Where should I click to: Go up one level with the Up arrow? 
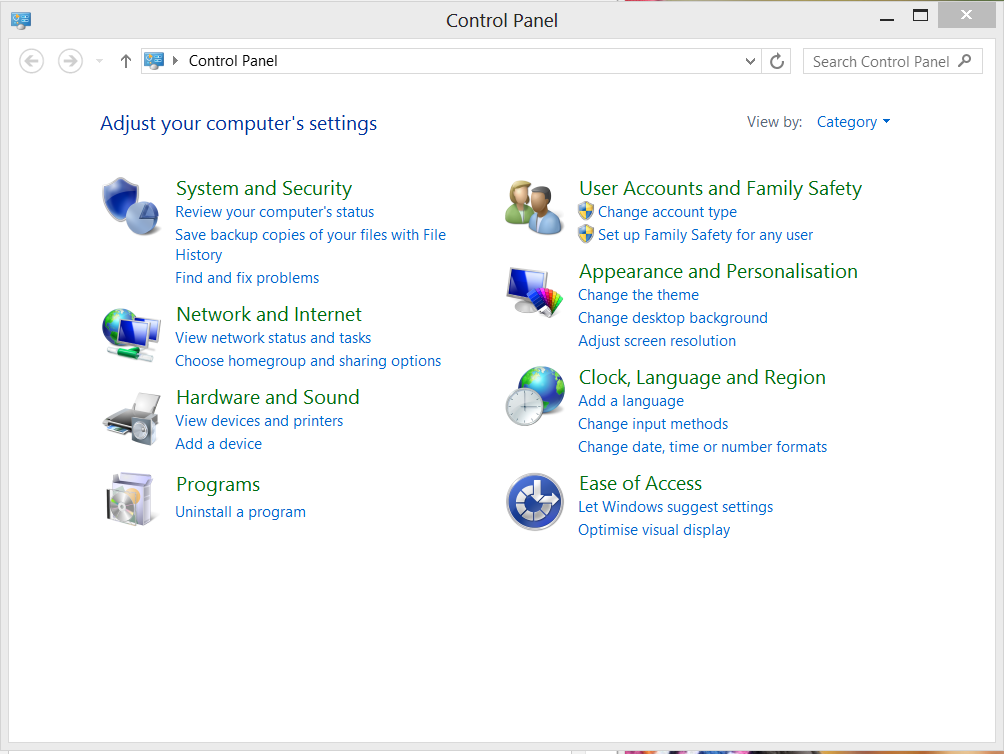click(x=126, y=61)
